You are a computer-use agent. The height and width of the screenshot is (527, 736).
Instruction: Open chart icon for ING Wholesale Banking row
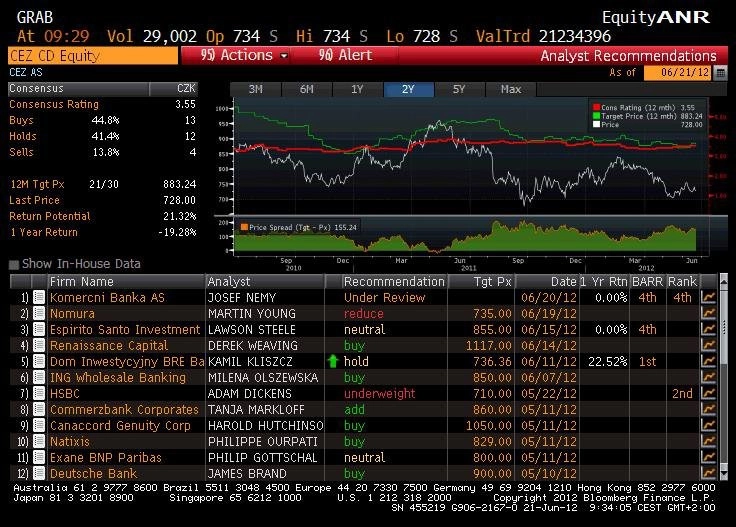coord(708,377)
